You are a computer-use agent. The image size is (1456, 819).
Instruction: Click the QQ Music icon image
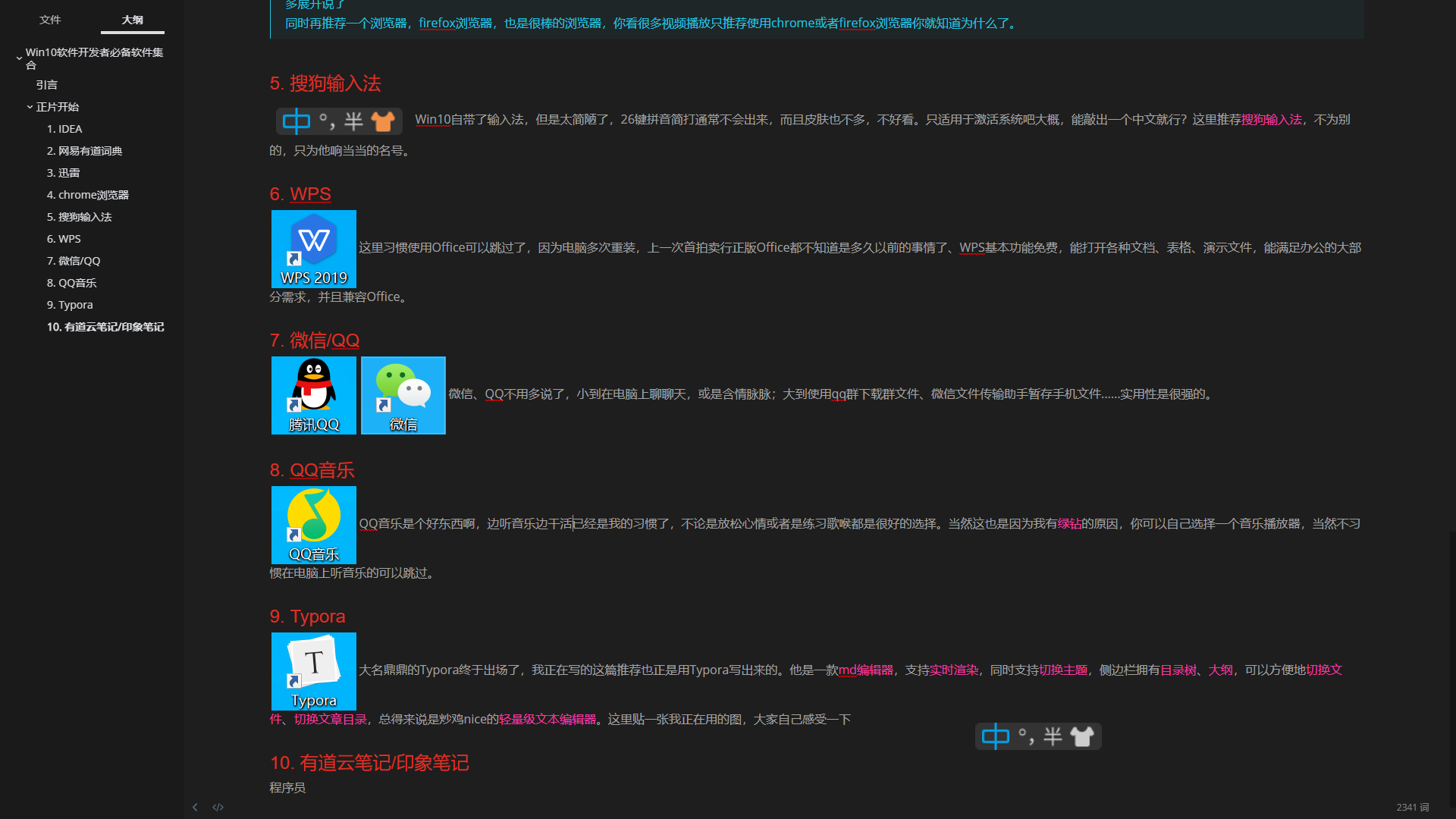[x=314, y=525]
